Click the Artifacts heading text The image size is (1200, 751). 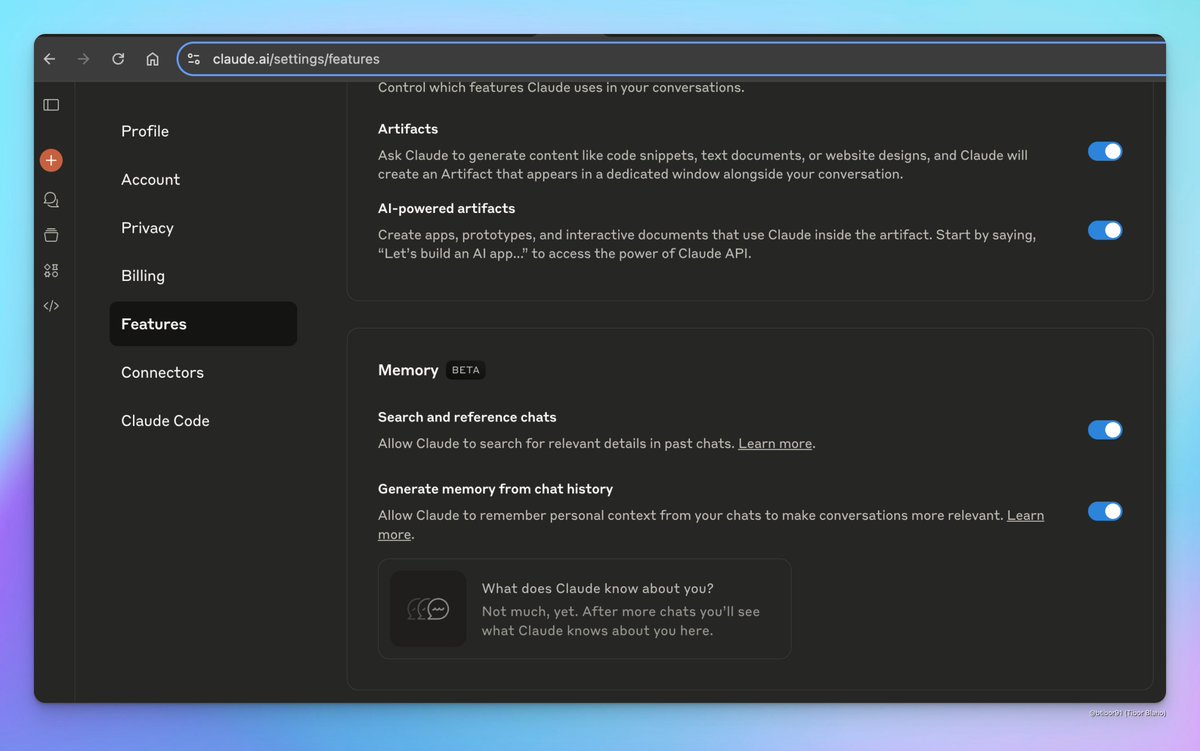tap(408, 129)
